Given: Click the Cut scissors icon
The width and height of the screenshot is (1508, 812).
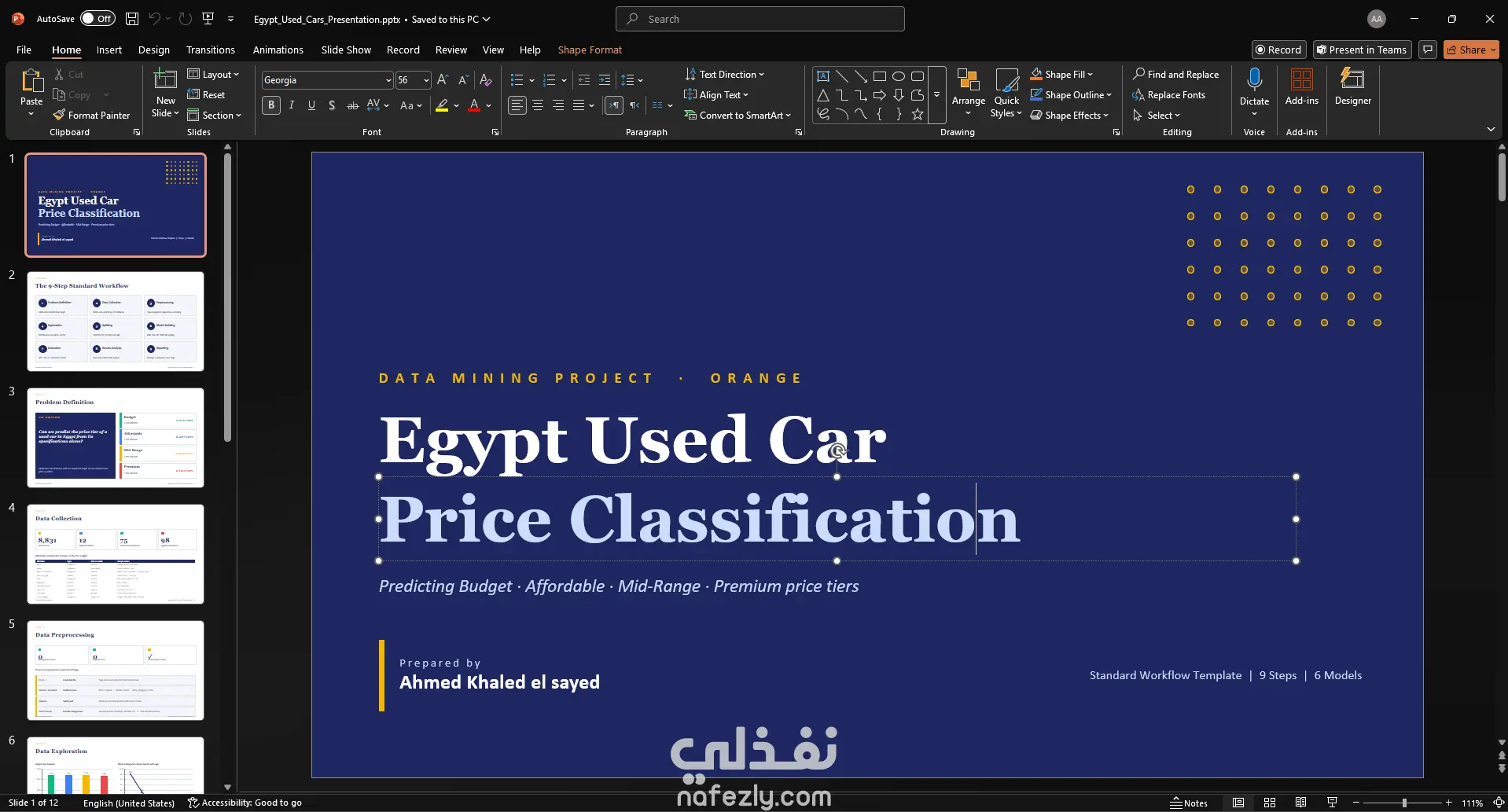Looking at the screenshot, I should tap(60, 74).
